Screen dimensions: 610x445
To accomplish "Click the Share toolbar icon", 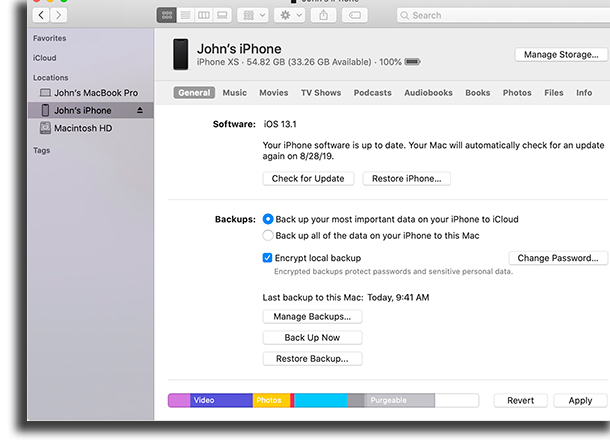I will pos(324,15).
